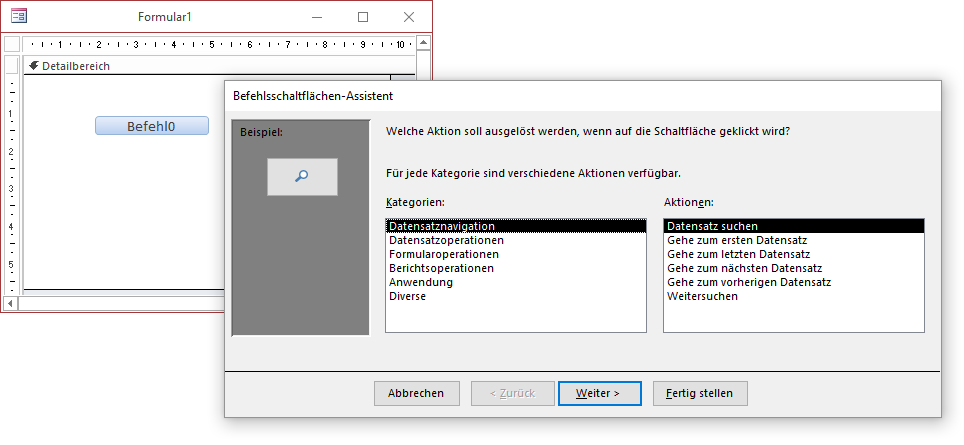Select Gehe zum letzten Datensatz
The width and height of the screenshot is (964, 445).
coord(794,254)
